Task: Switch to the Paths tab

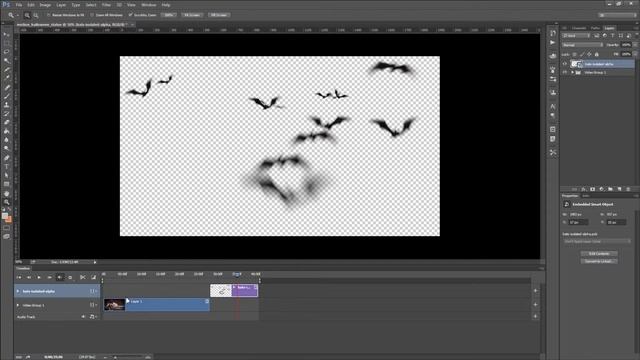Action: point(596,28)
